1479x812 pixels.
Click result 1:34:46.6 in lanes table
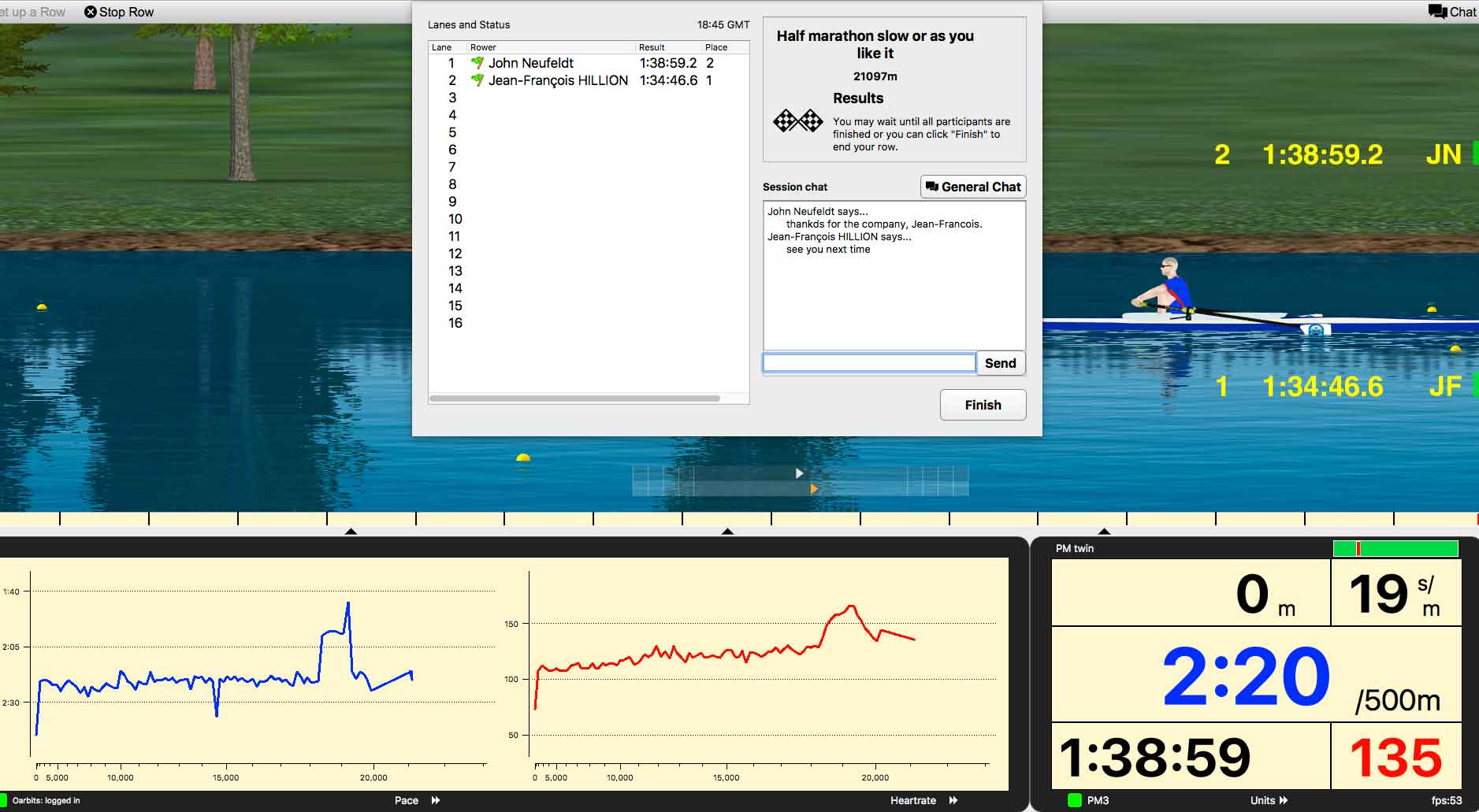668,80
